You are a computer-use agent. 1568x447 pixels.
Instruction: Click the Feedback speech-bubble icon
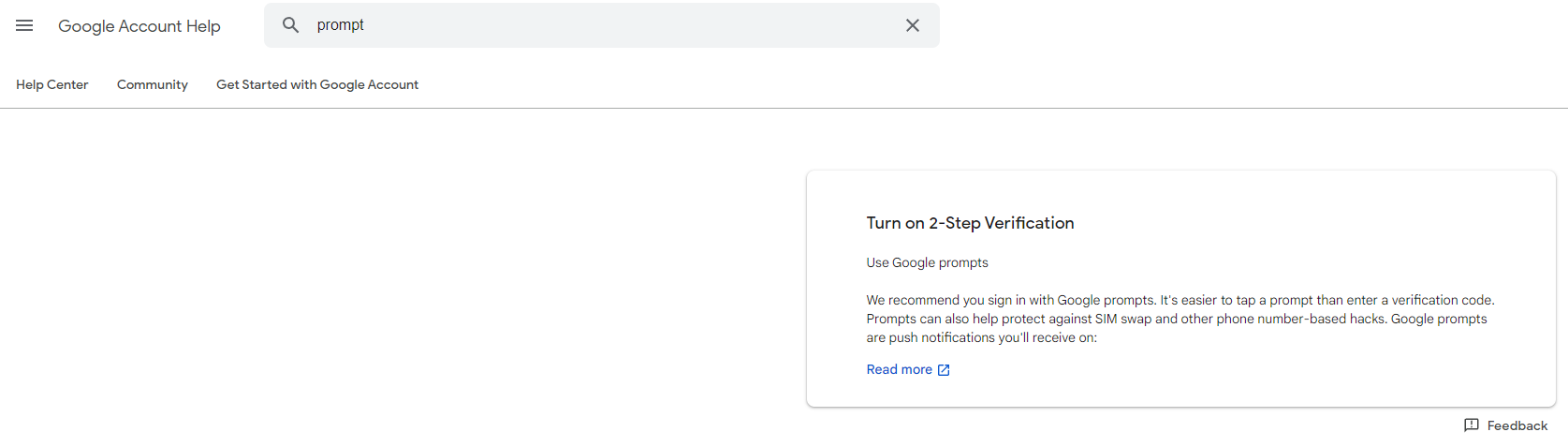1472,425
